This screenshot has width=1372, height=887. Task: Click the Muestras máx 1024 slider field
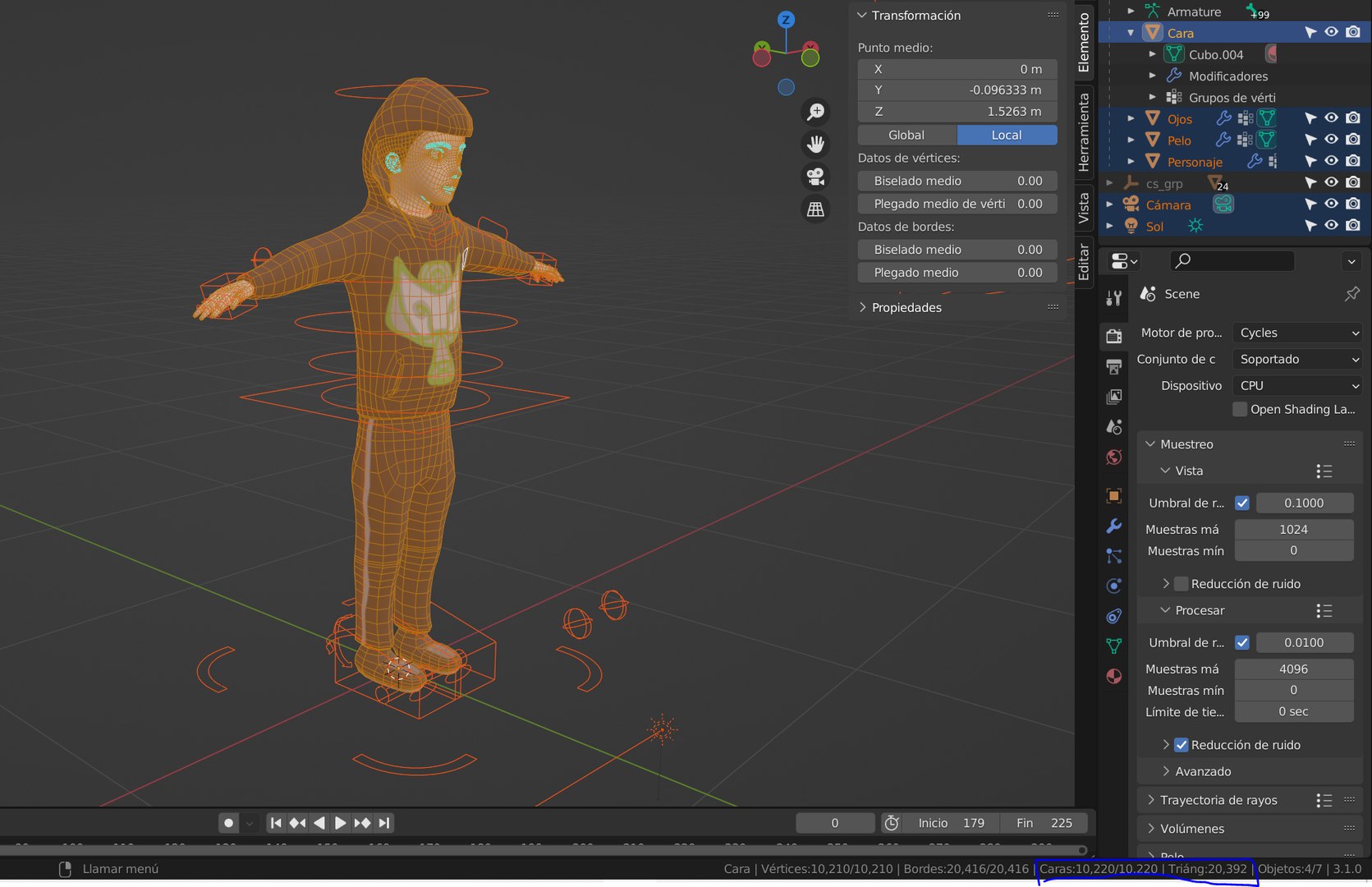point(1294,529)
